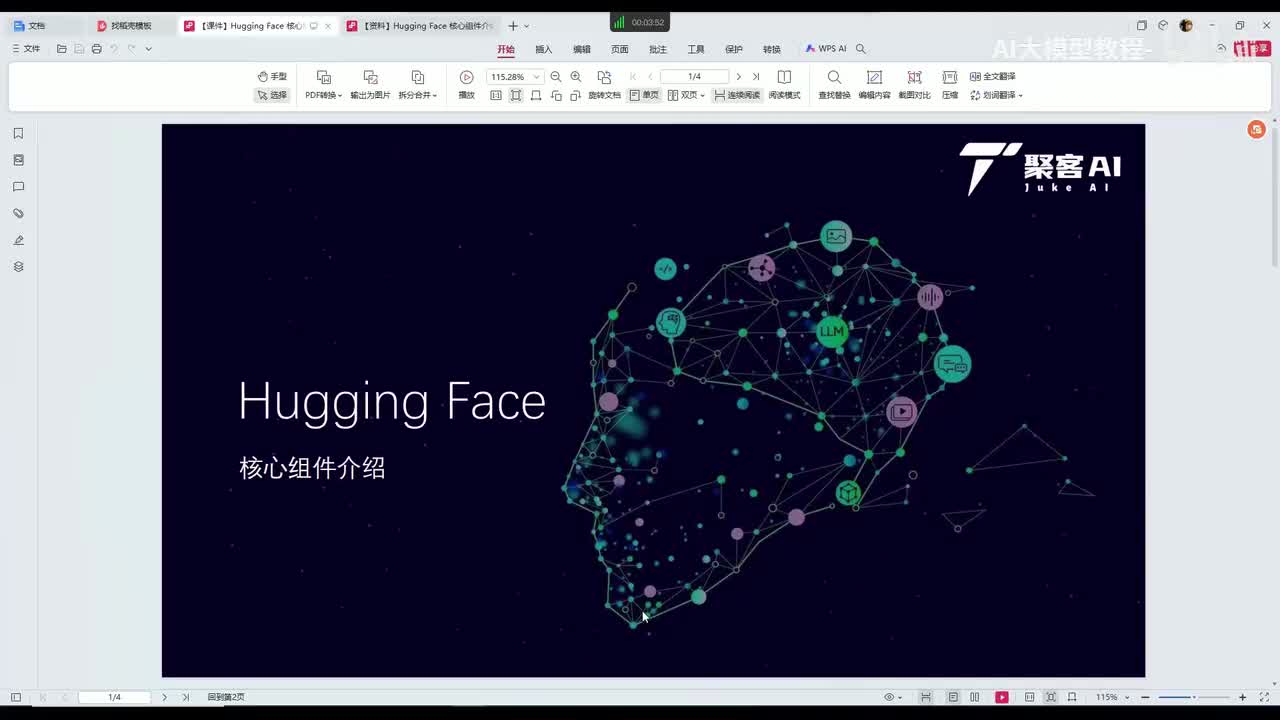Screen dimensions: 1280x720
Task: Go to next page arrow in toolbar
Action: coord(739,77)
